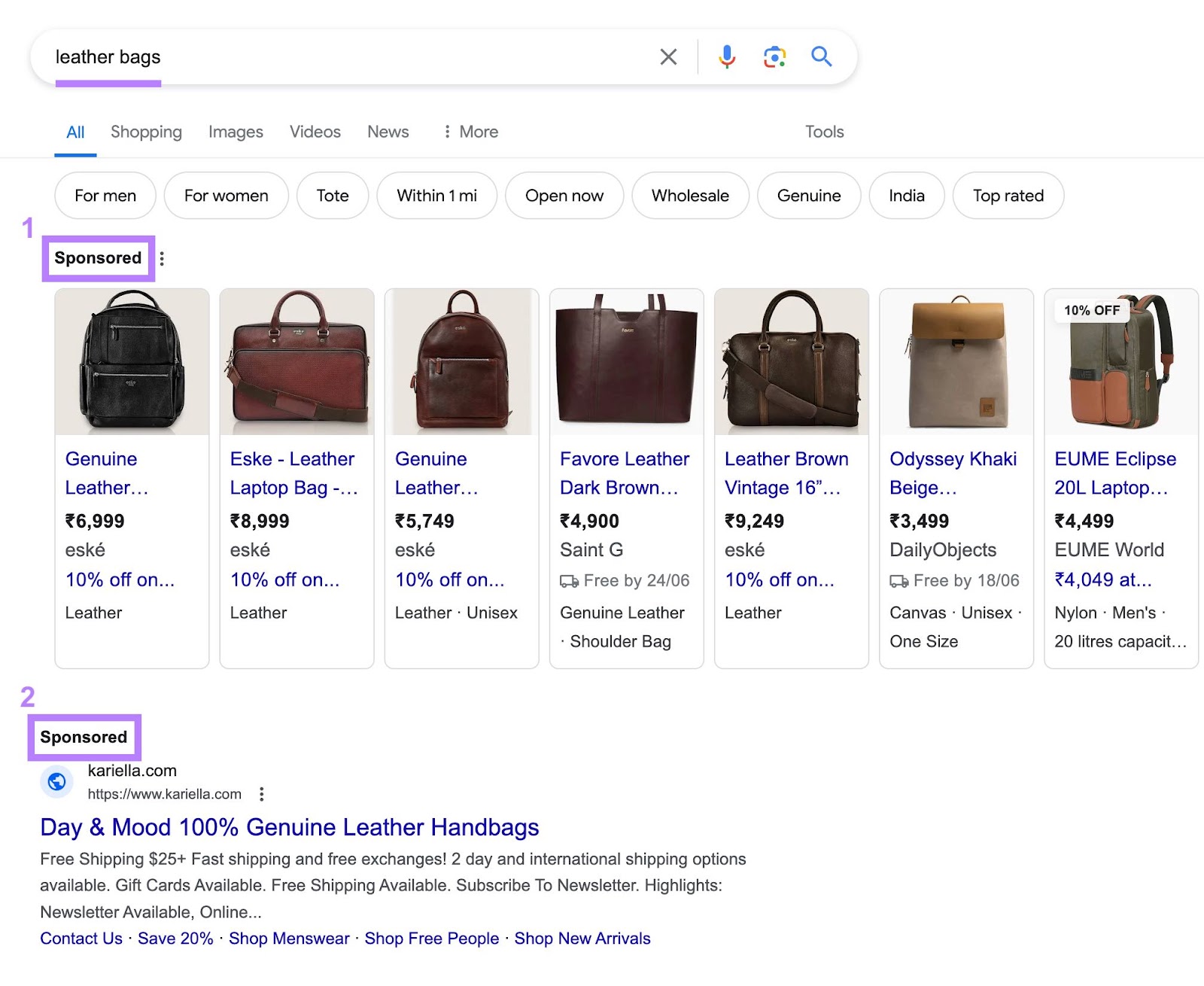Screen dimensions: 1204x986
Task: Click the Contact Us sitelink
Action: [81, 939]
